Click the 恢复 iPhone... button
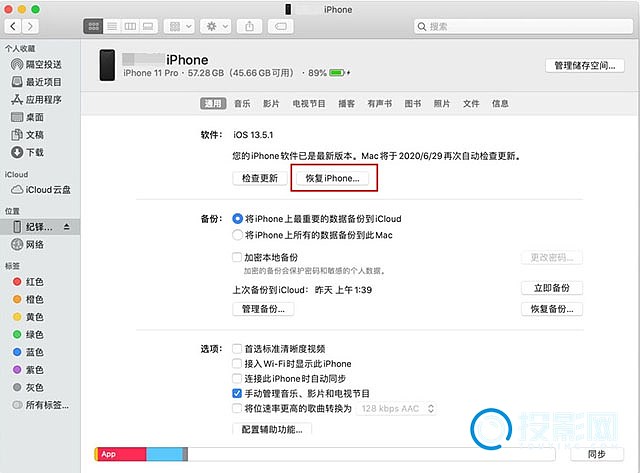The height and width of the screenshot is (473, 640). point(335,178)
